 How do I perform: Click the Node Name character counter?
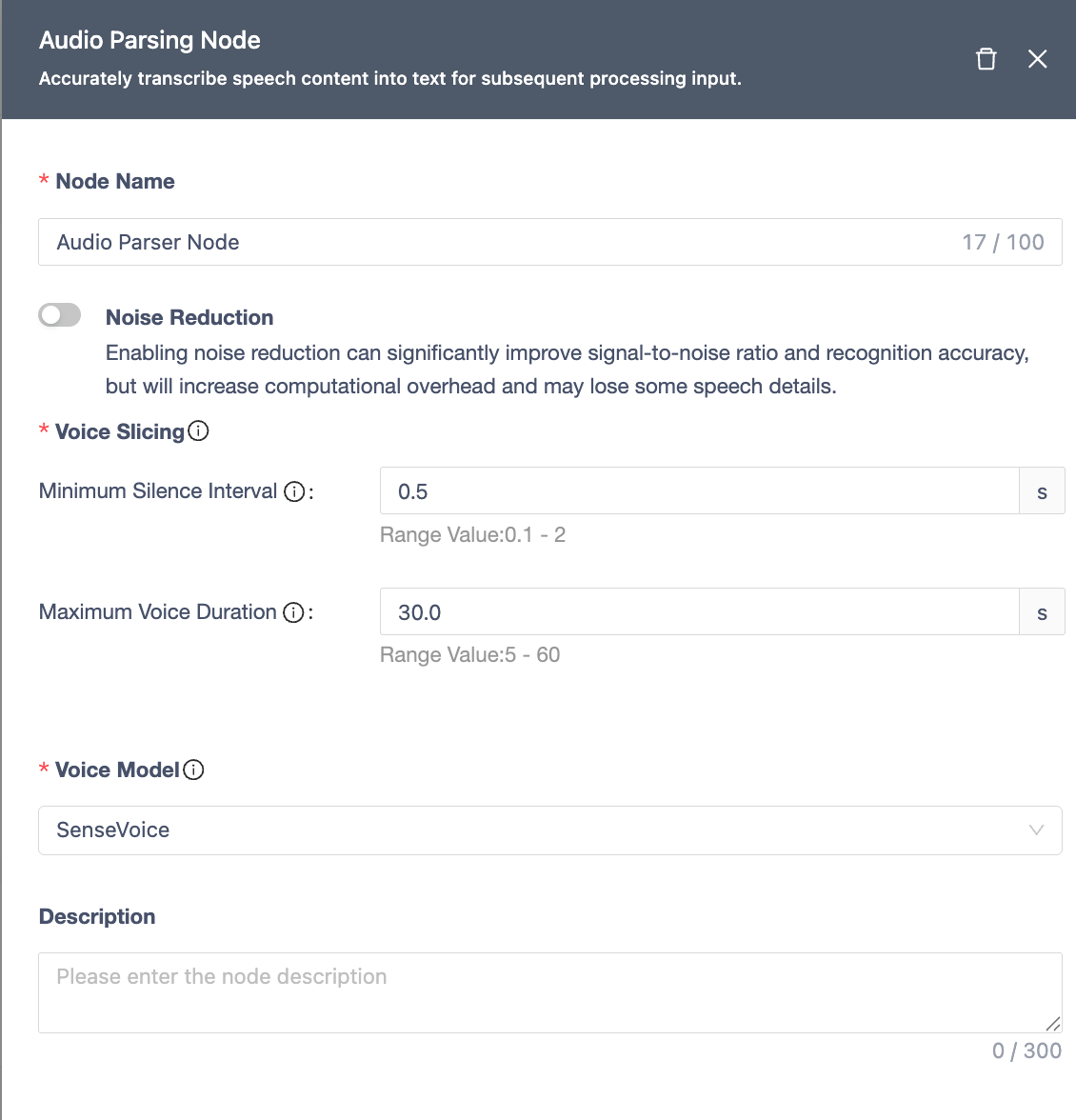(x=1003, y=242)
